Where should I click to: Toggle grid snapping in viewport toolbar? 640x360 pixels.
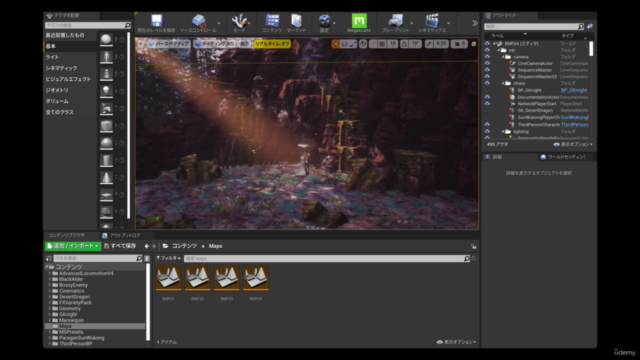click(382, 44)
